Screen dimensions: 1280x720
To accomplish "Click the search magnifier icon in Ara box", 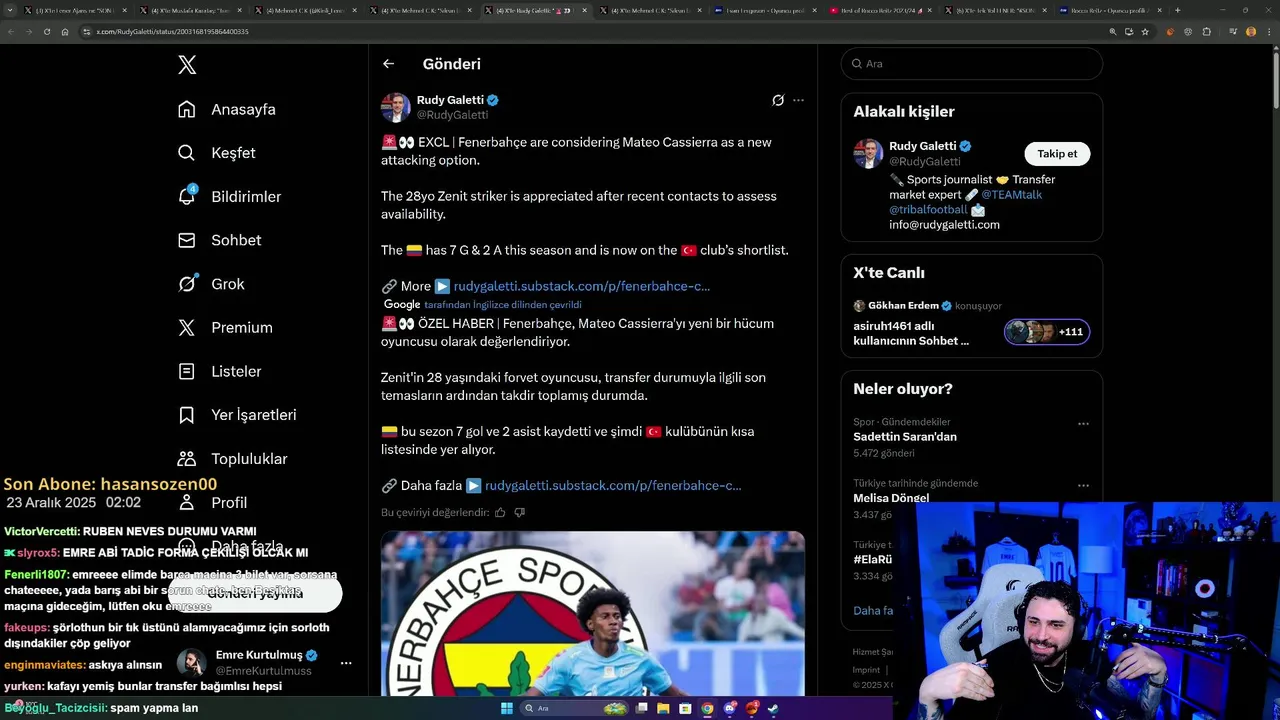I will [x=857, y=63].
